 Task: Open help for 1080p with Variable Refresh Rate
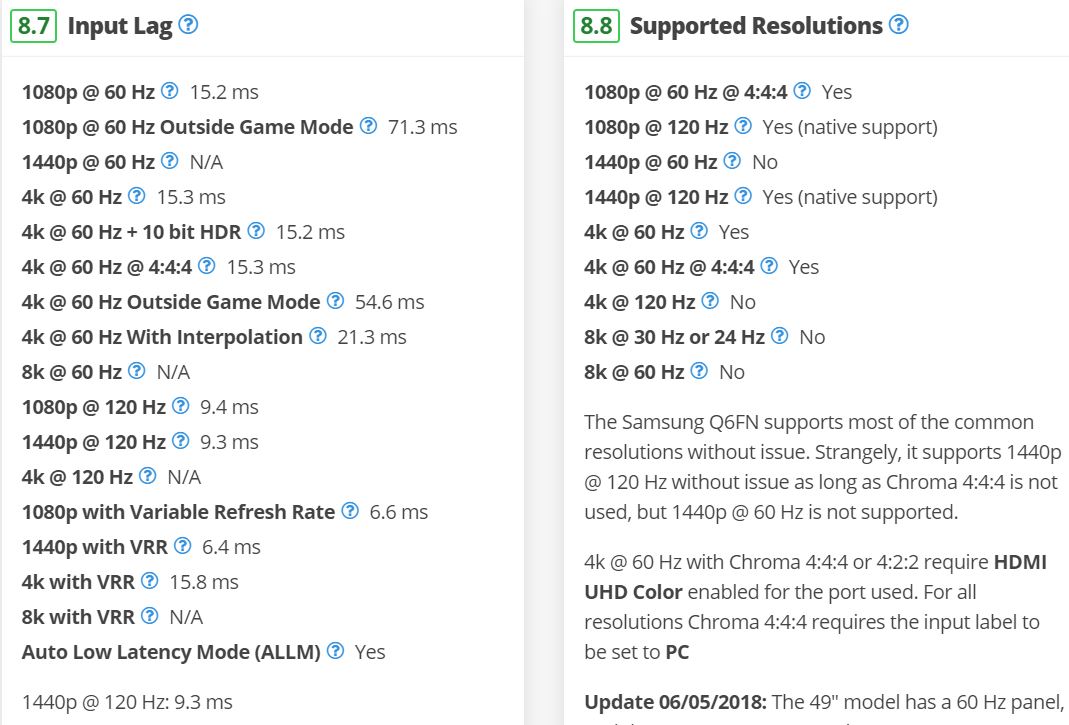350,511
